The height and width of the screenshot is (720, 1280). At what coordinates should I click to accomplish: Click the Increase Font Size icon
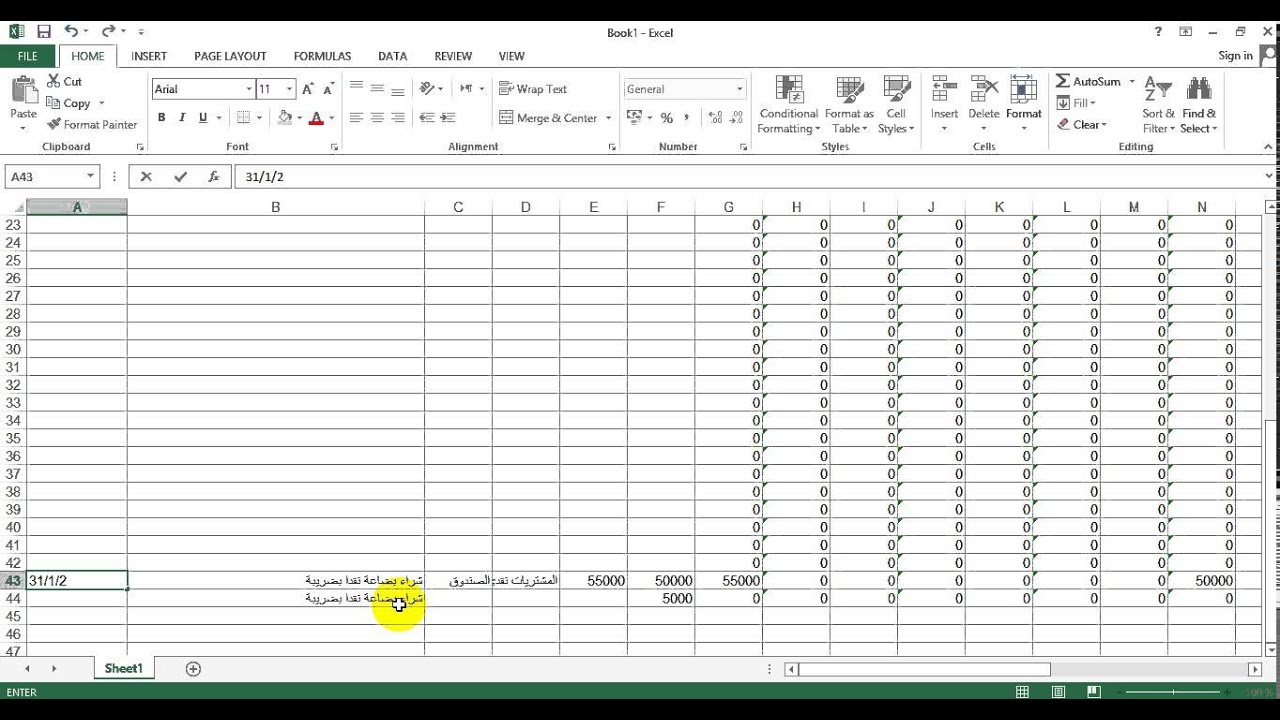pyautogui.click(x=308, y=89)
